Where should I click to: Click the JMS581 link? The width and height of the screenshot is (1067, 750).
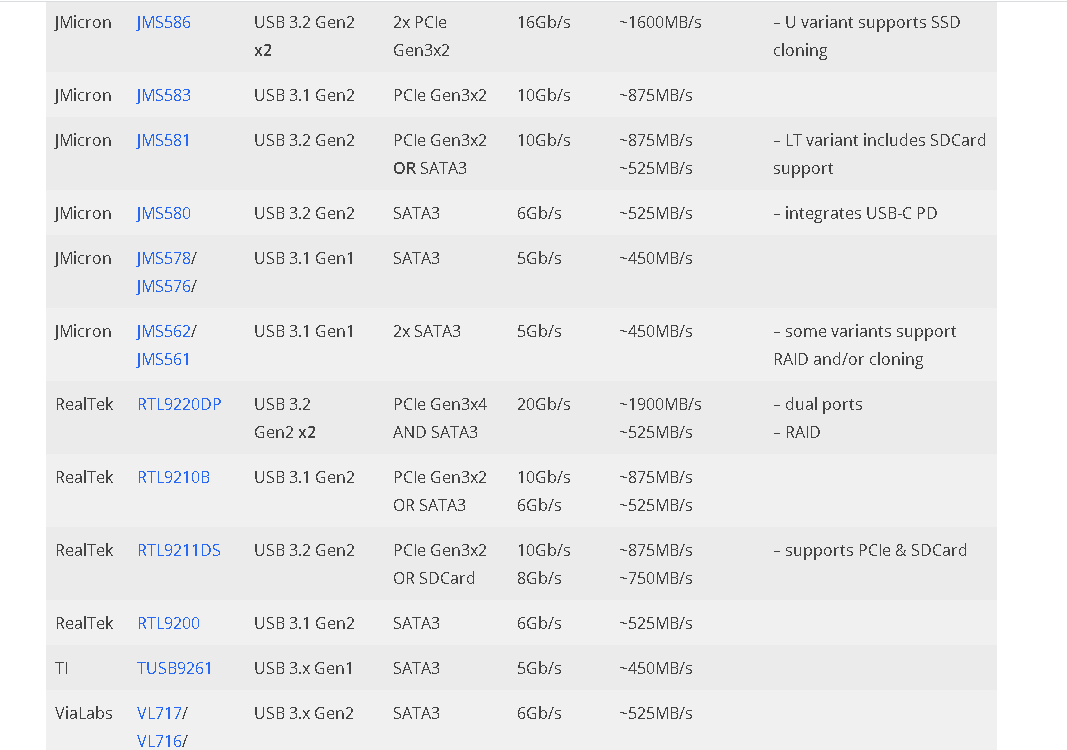point(163,140)
